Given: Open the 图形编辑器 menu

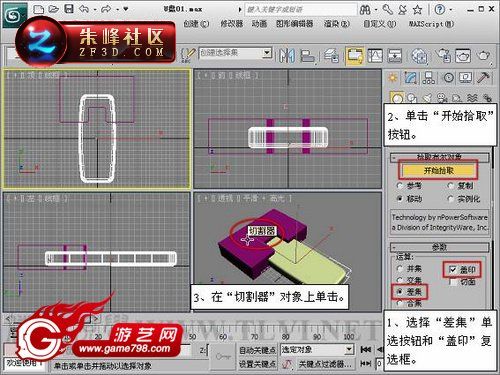Looking at the screenshot, I should [295, 24].
